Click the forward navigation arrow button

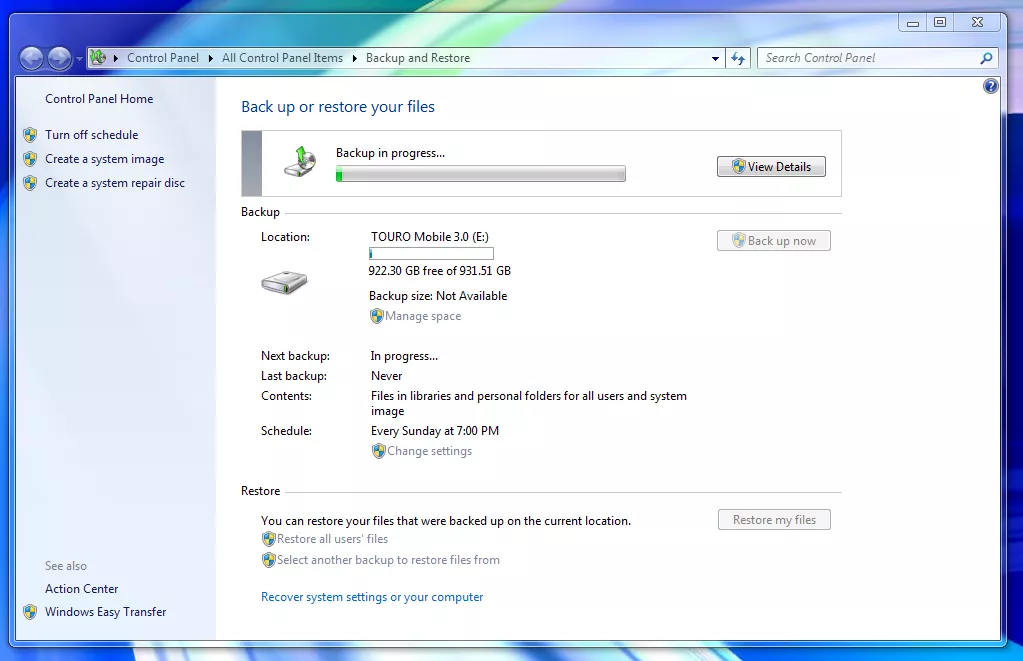[60, 58]
